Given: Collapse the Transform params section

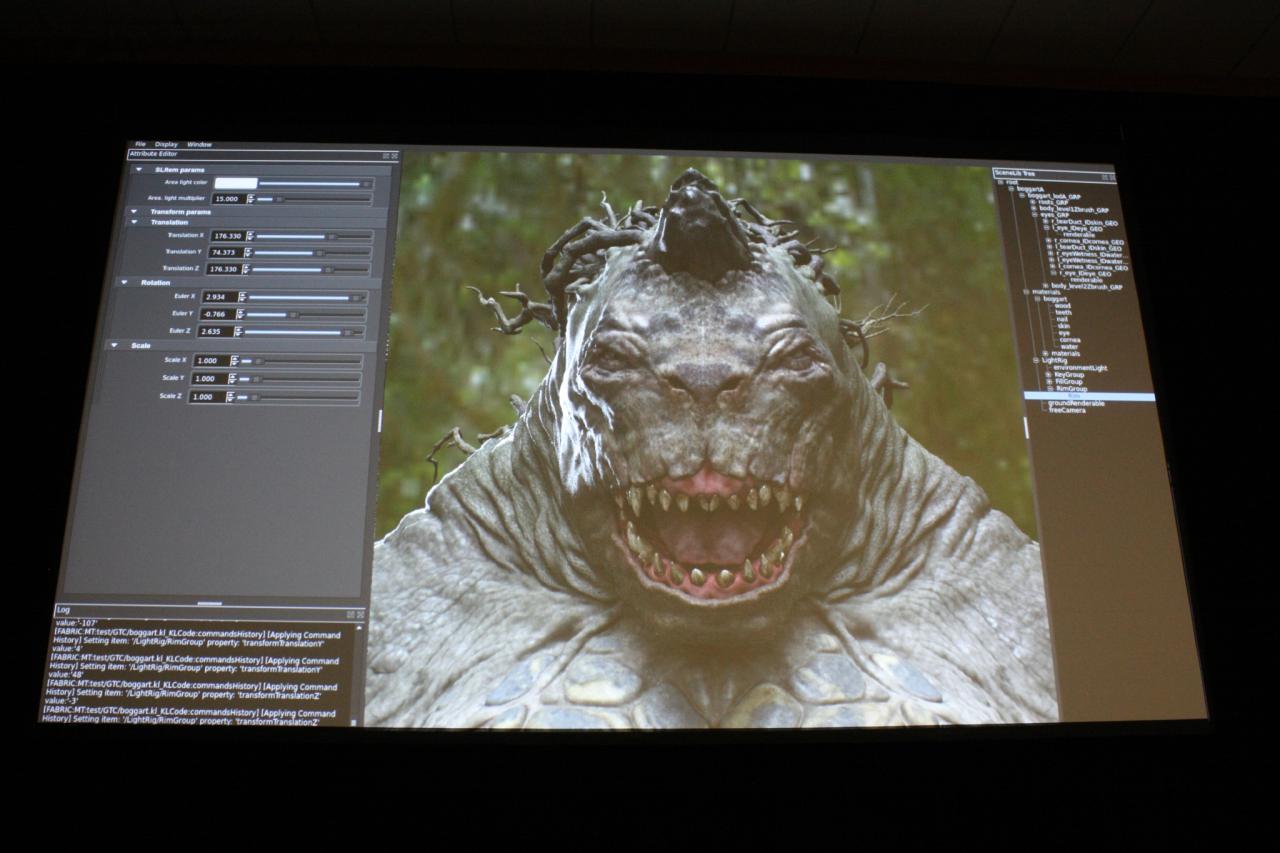Looking at the screenshot, I should click(134, 211).
